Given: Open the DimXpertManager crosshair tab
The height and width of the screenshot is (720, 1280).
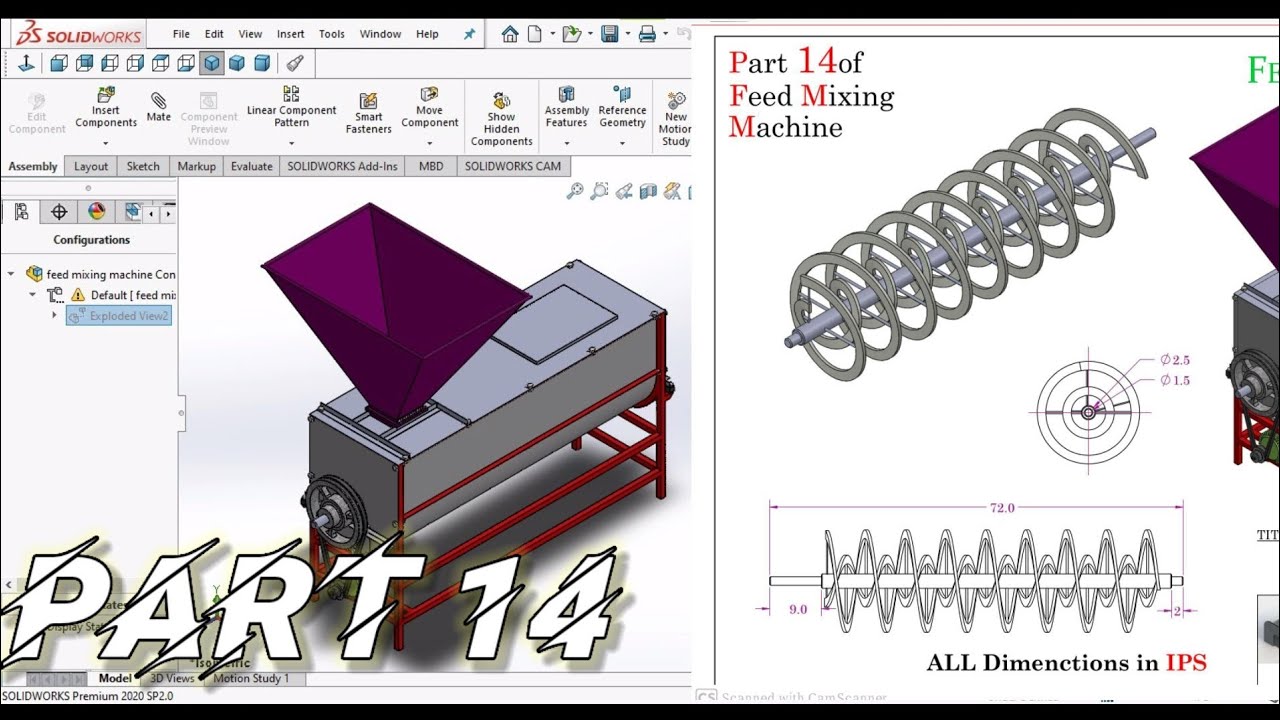Looking at the screenshot, I should [59, 212].
